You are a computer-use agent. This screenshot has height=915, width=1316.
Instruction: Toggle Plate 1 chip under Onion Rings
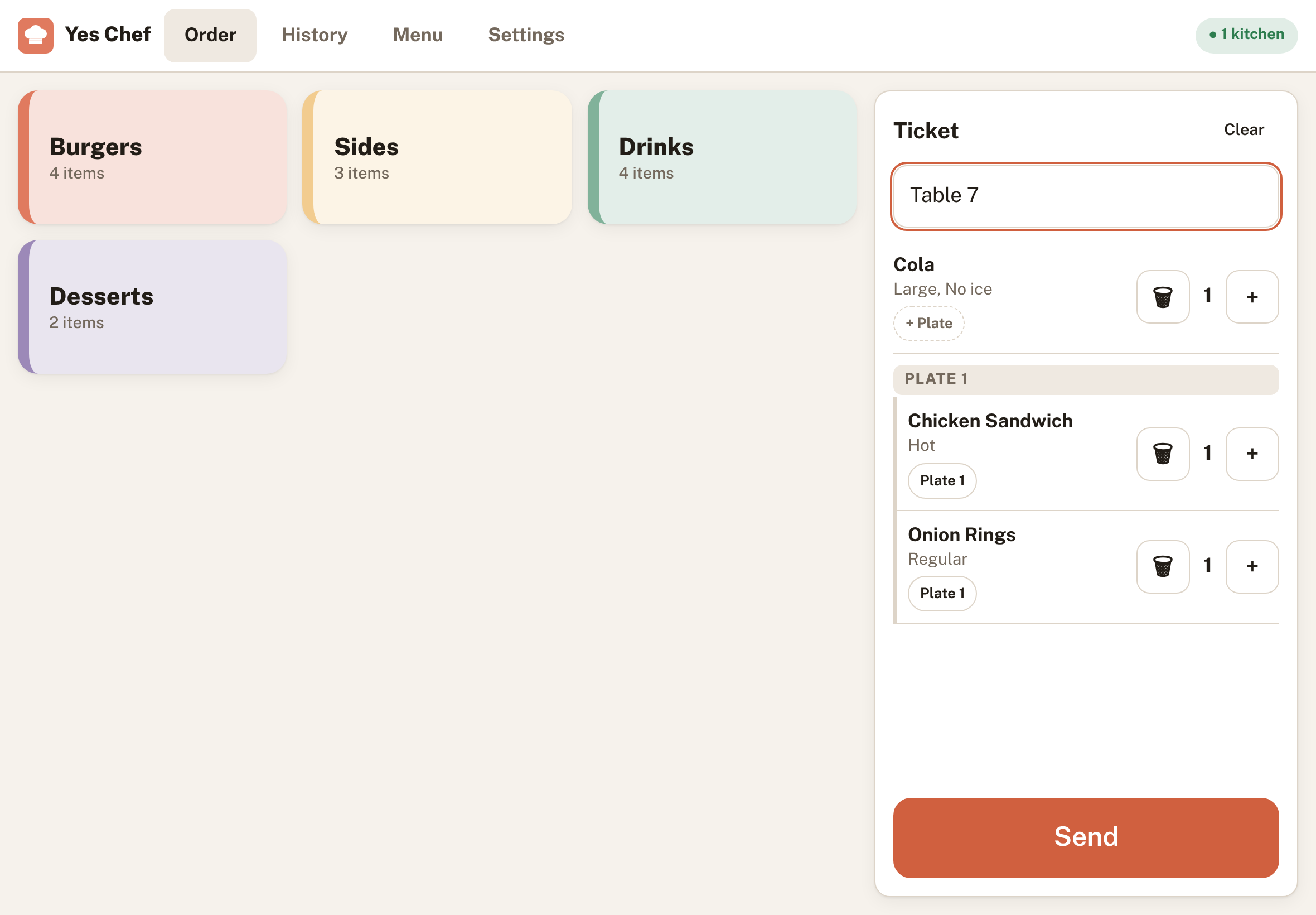coord(942,594)
